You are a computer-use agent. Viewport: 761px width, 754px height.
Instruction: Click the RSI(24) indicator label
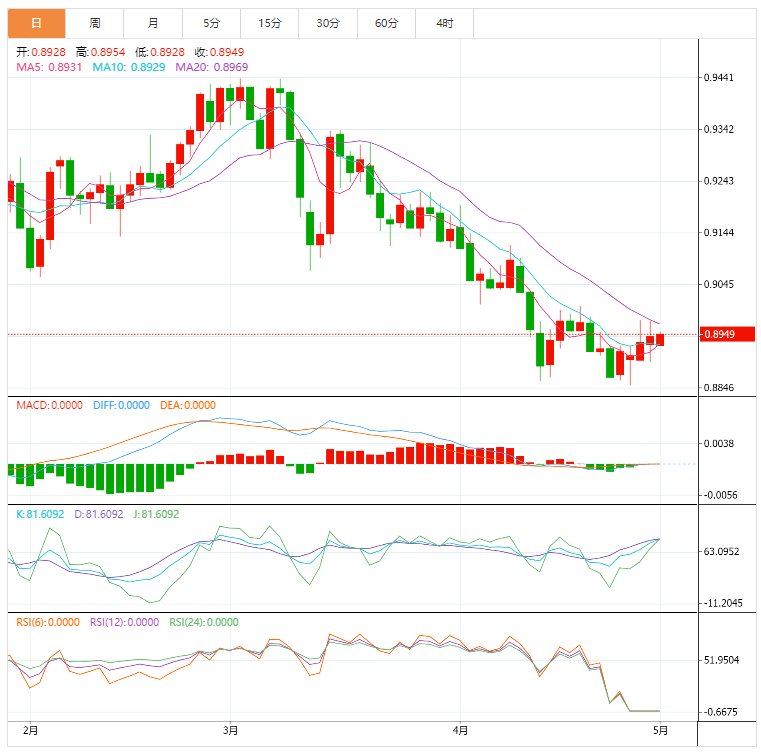[x=204, y=621]
